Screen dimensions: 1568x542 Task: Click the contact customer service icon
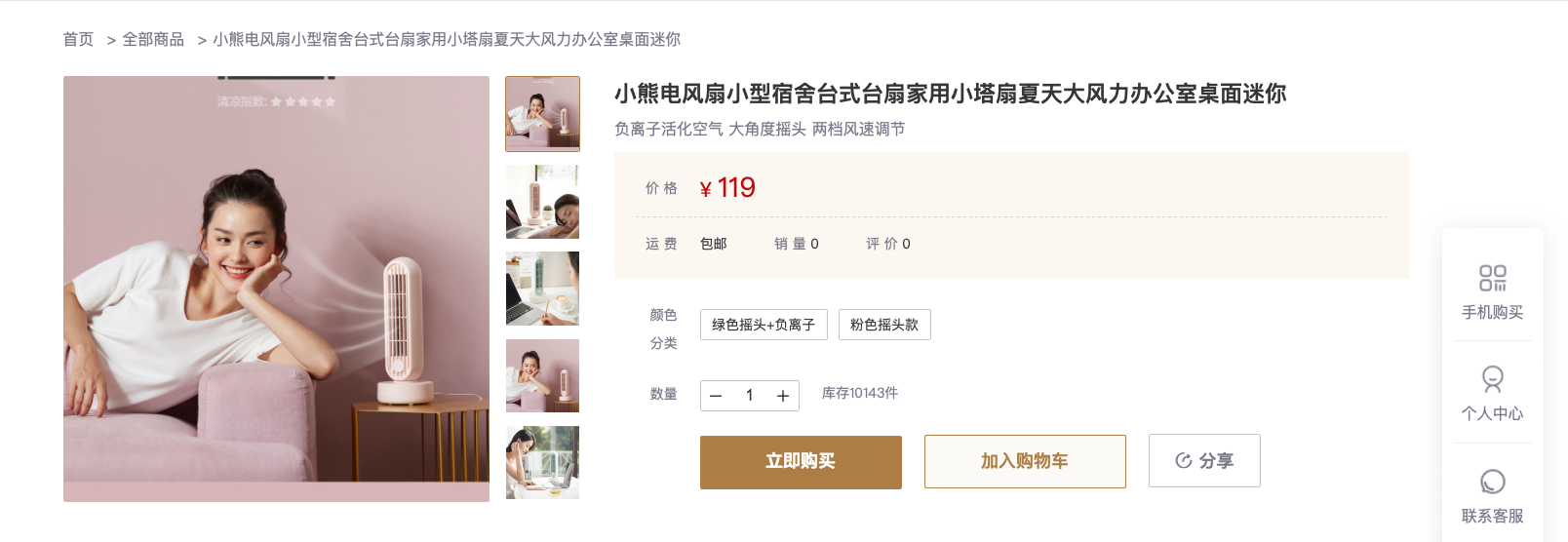(x=1492, y=483)
